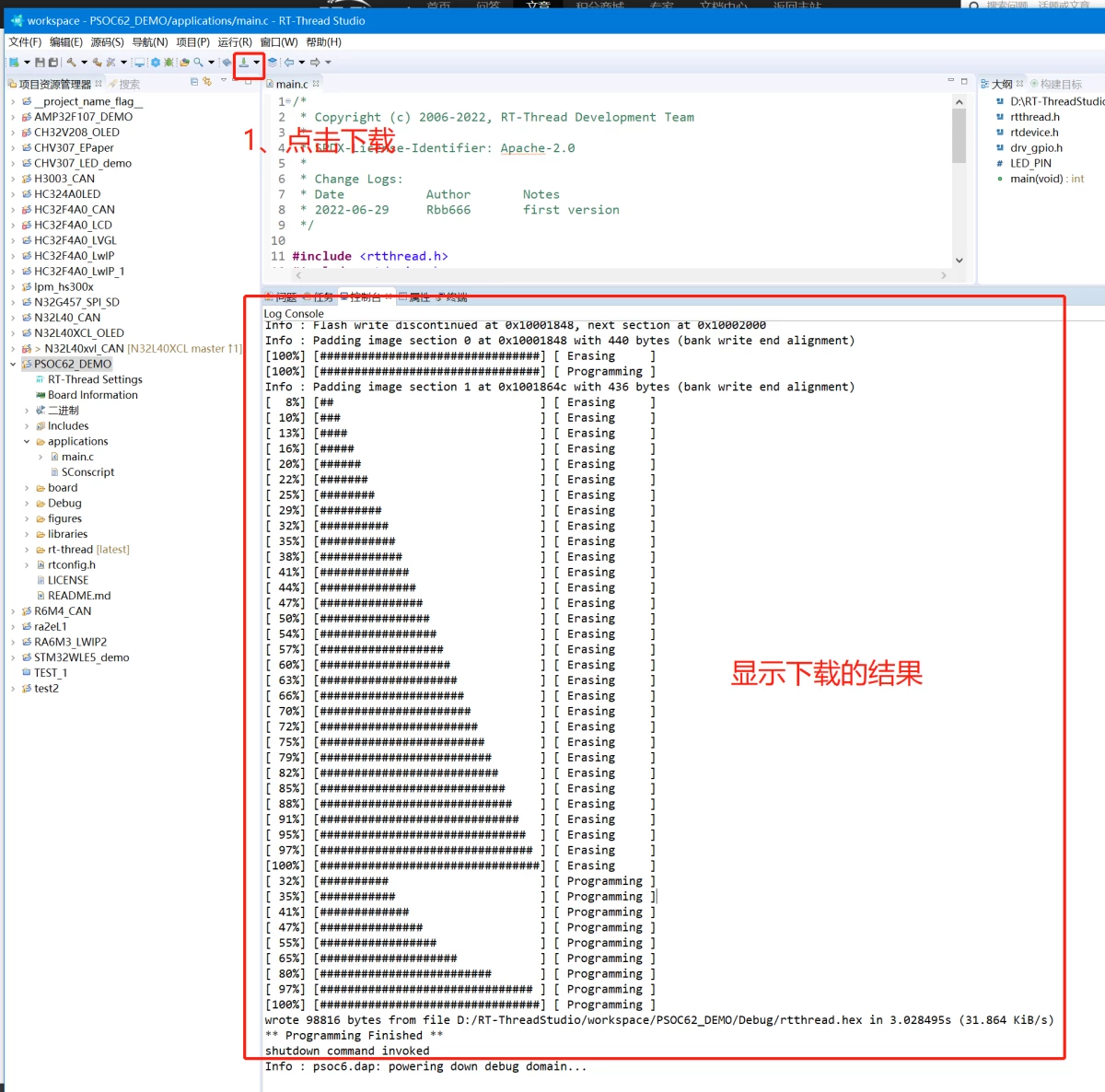Collapse the applications folder
1105x1092 pixels.
tap(27, 441)
